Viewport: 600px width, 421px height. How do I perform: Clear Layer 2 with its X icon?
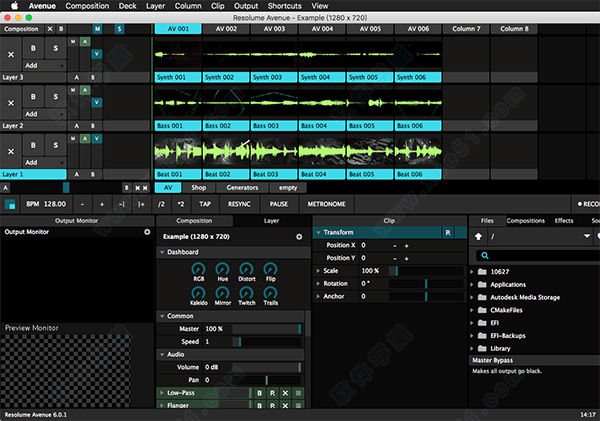(x=11, y=103)
